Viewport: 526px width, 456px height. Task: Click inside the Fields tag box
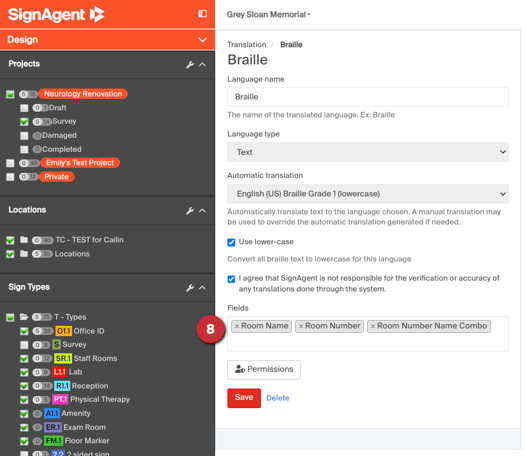coord(368,342)
